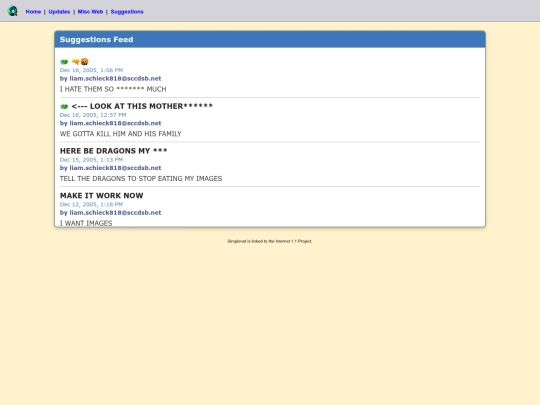Click the author line under HERE BE DRAGONS

111,168
